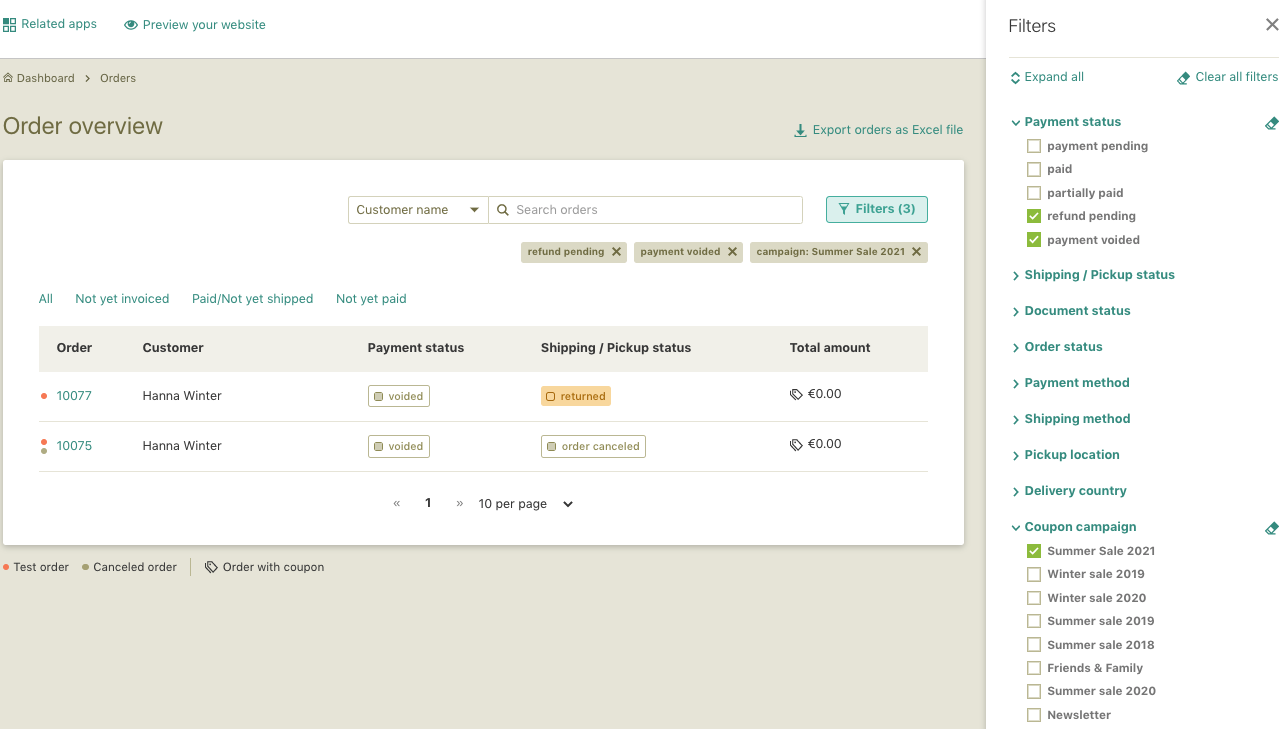
Task: Click the Order with coupon legend icon
Action: [211, 567]
